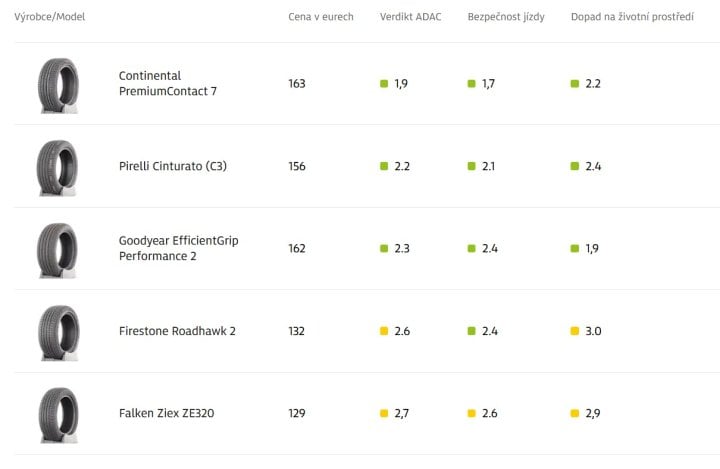The height and width of the screenshot is (469, 720).
Task: Click the Goodyear EfficientGrip tire image
Action: click(x=57, y=249)
